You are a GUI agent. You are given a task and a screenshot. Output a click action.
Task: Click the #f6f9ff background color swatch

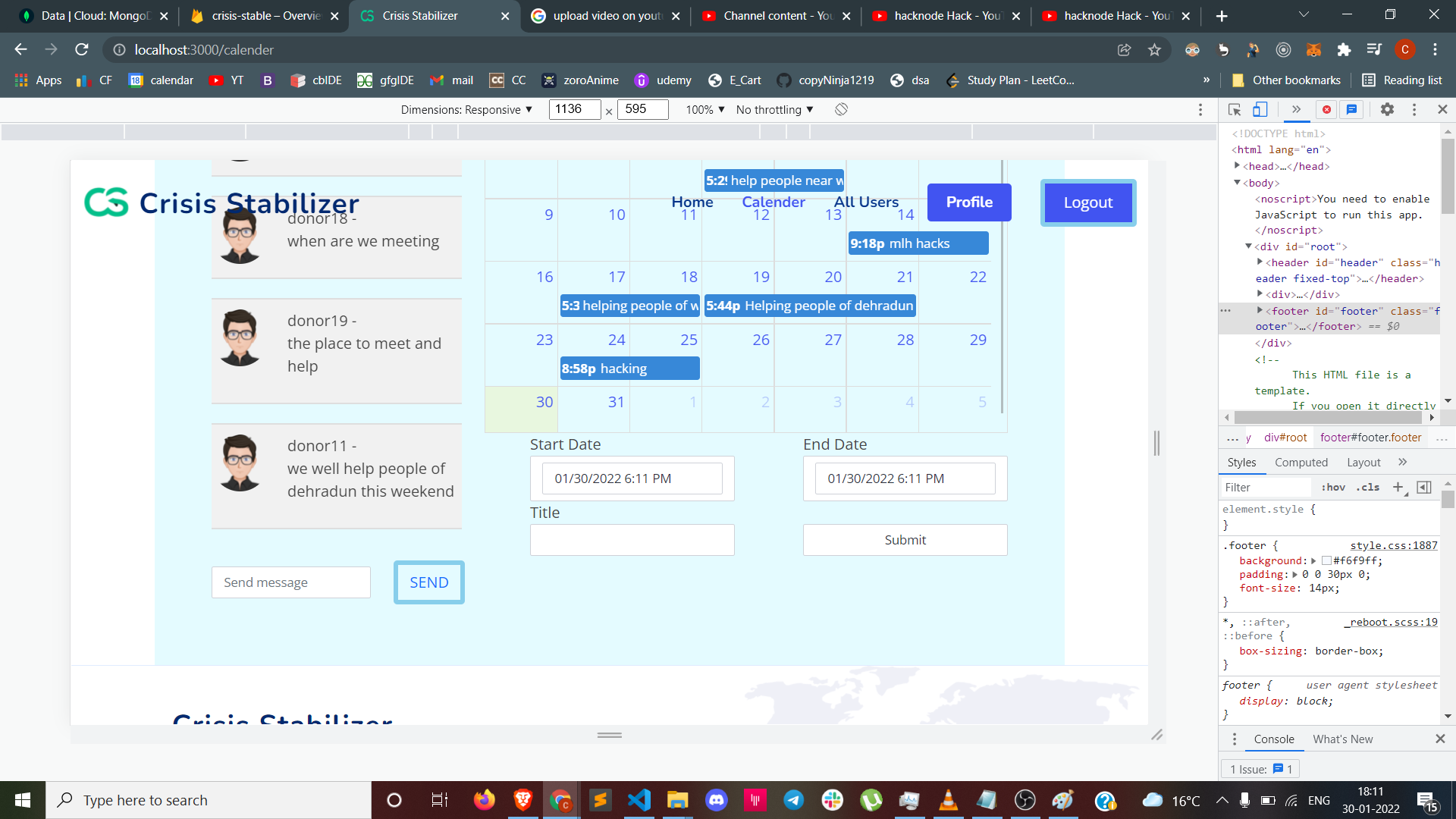pos(1326,561)
